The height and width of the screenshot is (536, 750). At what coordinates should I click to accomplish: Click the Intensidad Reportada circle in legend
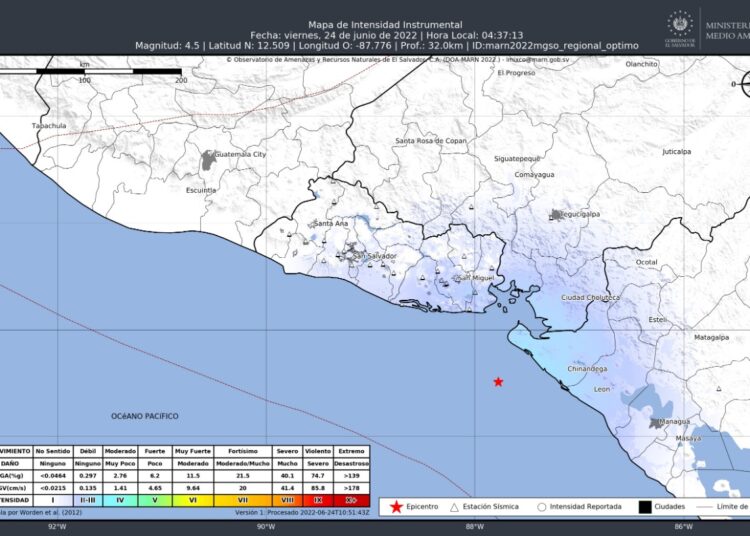pos(541,507)
